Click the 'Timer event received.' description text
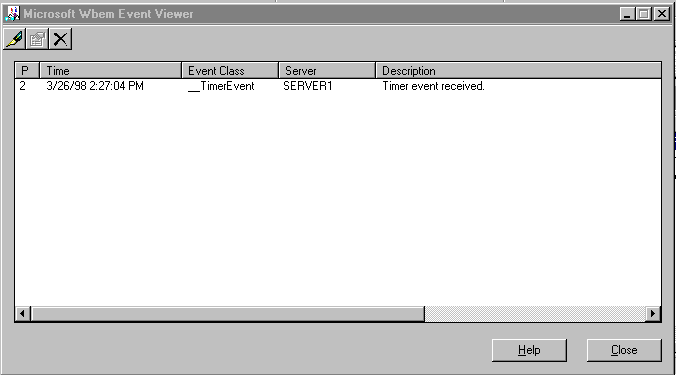The height and width of the screenshot is (375, 676). [x=433, y=86]
